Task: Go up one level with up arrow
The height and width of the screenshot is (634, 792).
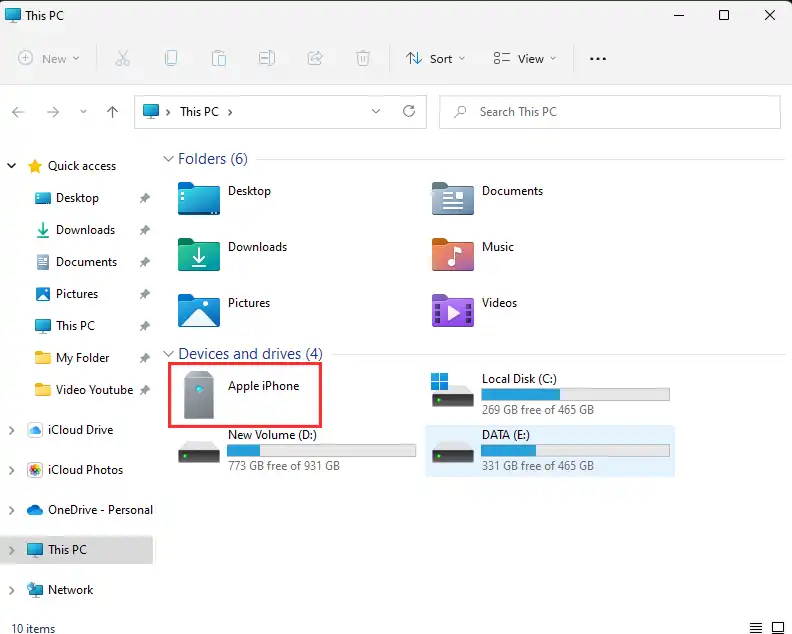Action: (112, 112)
